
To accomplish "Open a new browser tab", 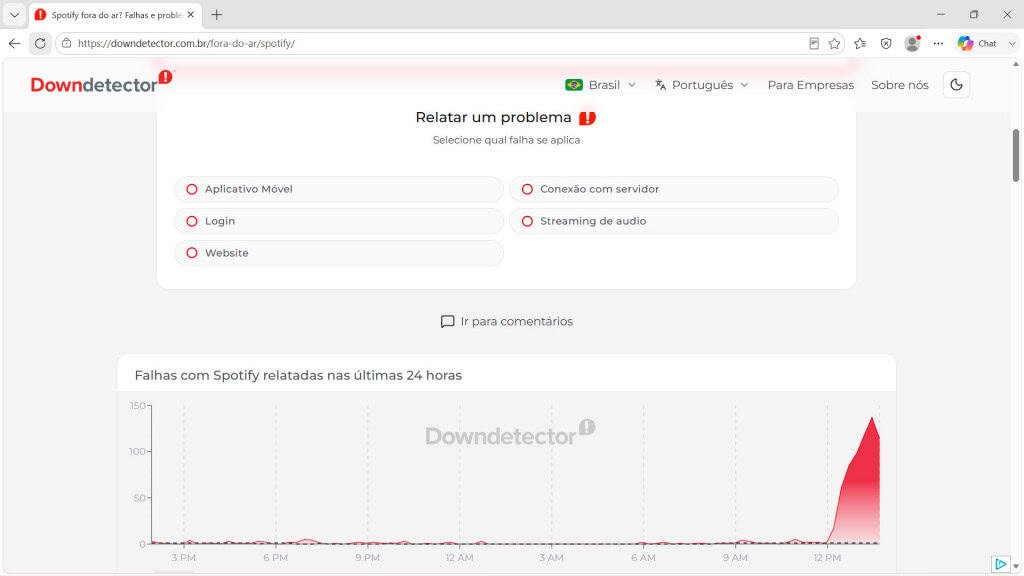I will [217, 14].
